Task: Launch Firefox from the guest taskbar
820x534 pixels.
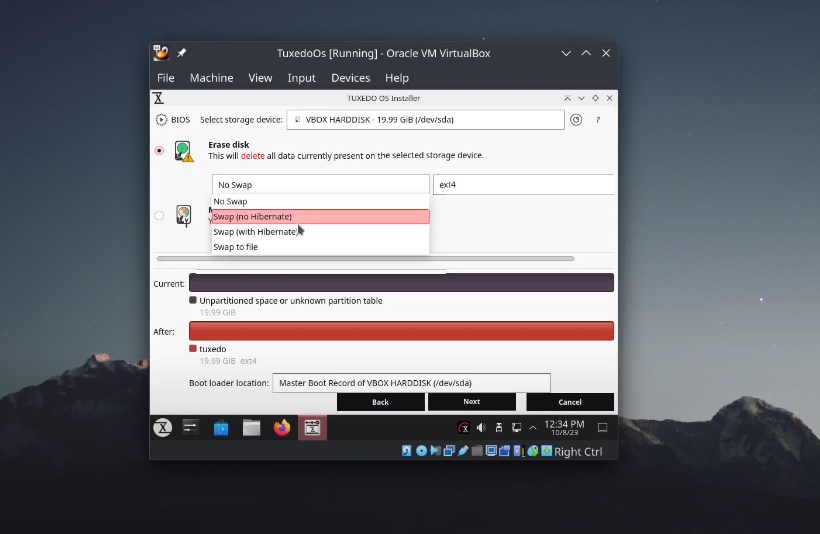Action: 282,428
